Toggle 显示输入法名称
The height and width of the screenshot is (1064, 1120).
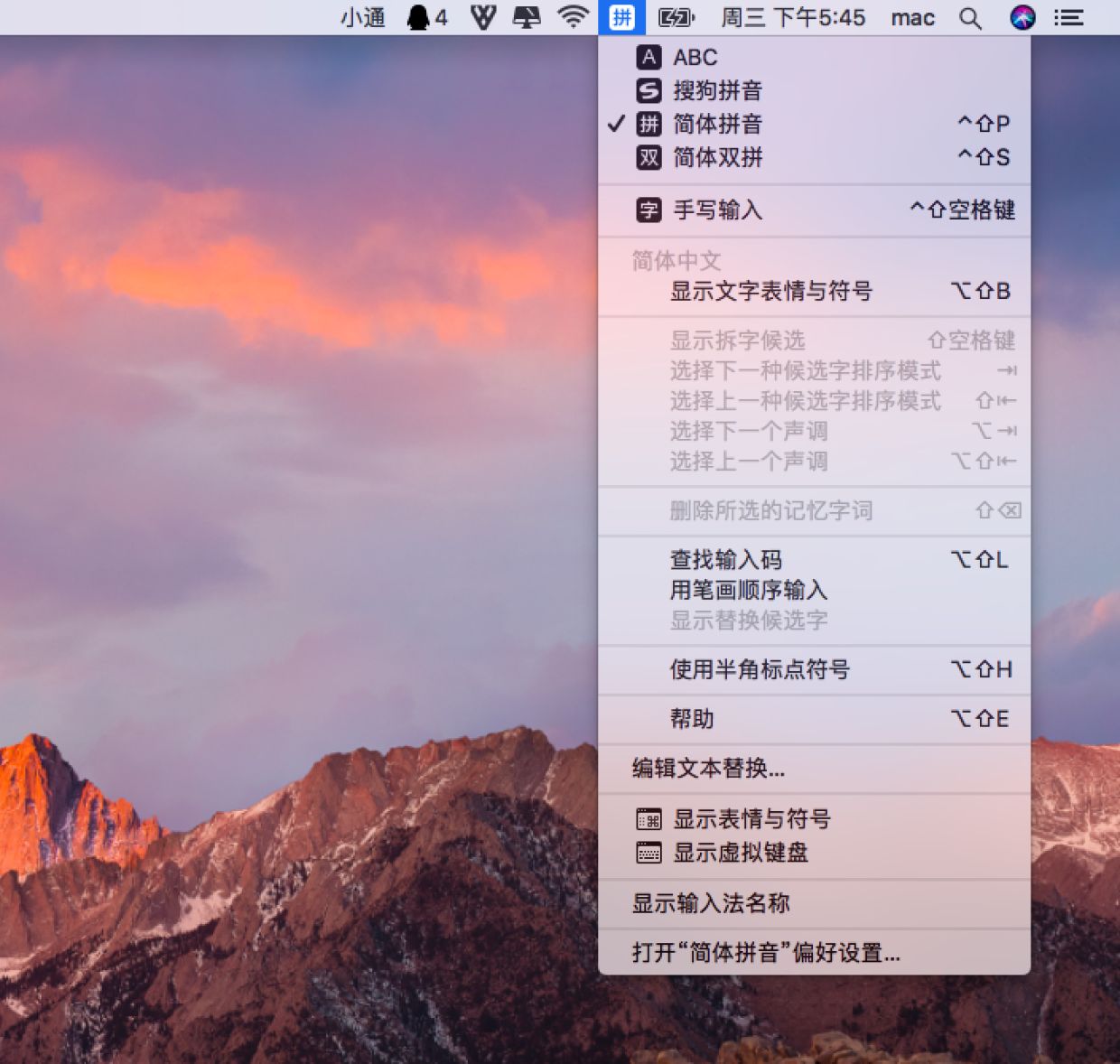tap(814, 903)
